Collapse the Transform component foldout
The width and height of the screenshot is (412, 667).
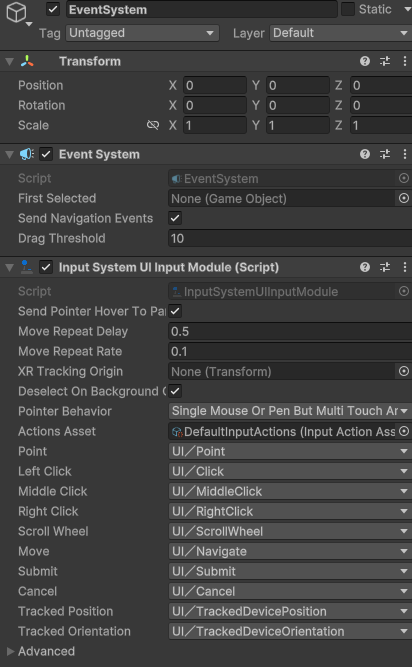tap(9, 61)
